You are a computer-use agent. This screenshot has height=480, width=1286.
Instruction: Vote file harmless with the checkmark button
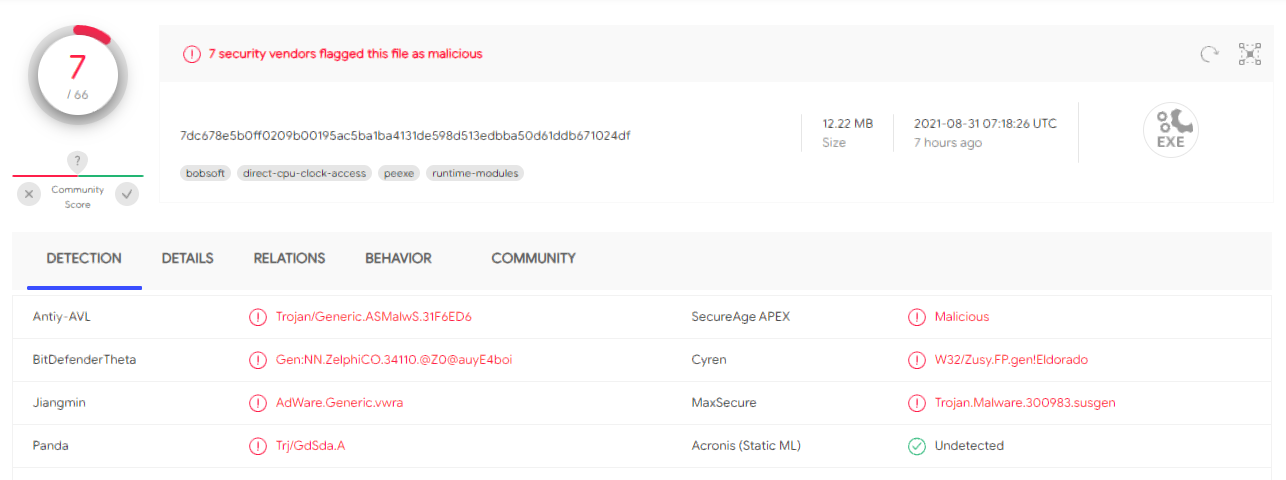[127, 195]
